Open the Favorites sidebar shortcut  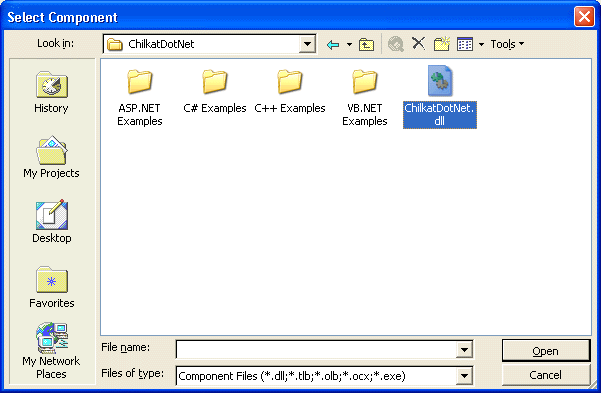(51, 287)
